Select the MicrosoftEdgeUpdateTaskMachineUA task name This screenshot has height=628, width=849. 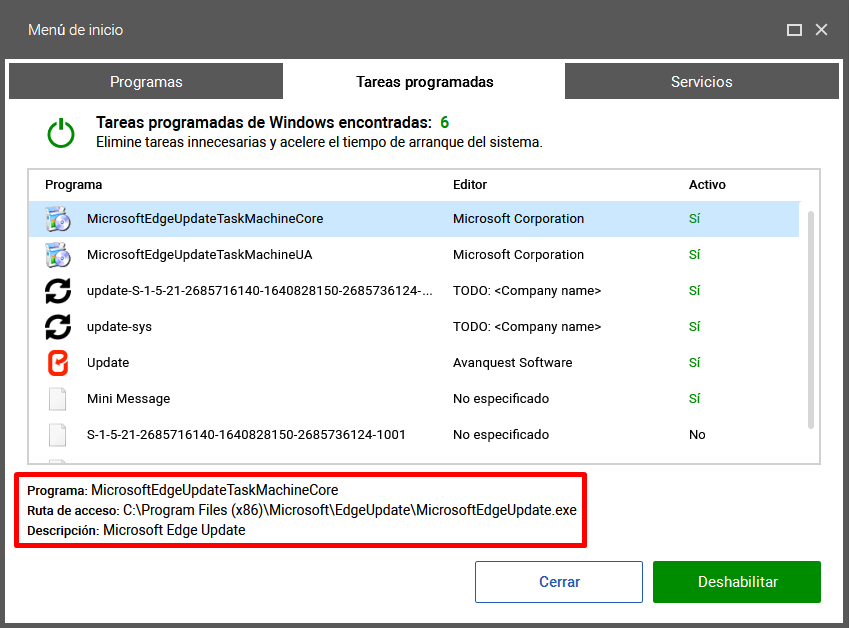[x=200, y=254]
